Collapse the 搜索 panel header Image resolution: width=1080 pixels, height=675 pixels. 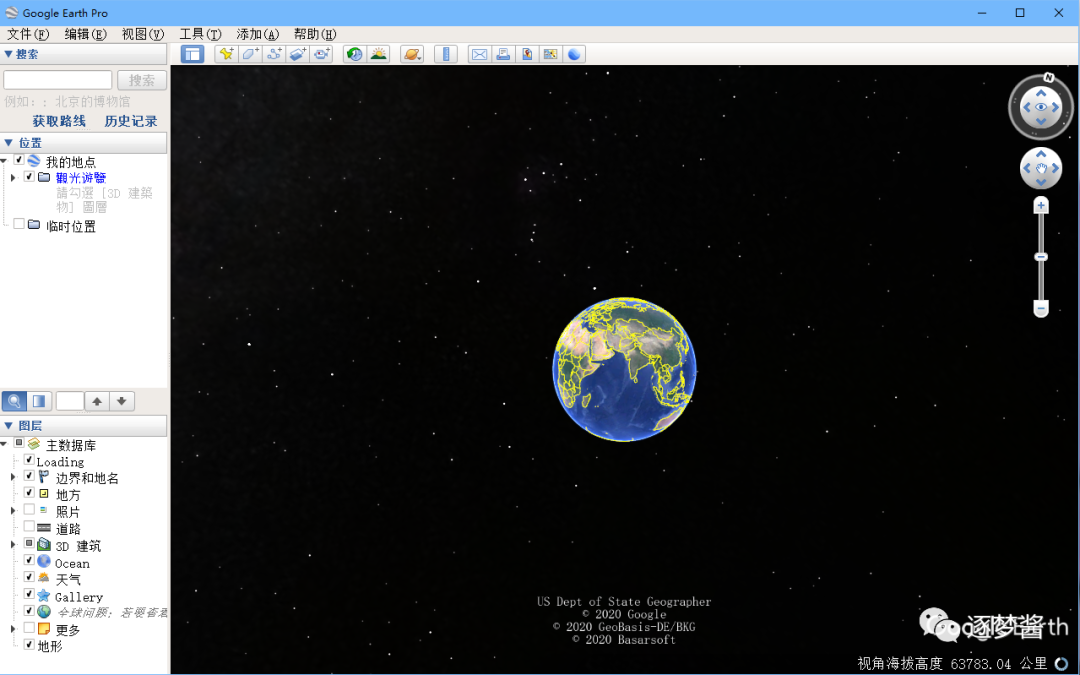click(x=83, y=54)
